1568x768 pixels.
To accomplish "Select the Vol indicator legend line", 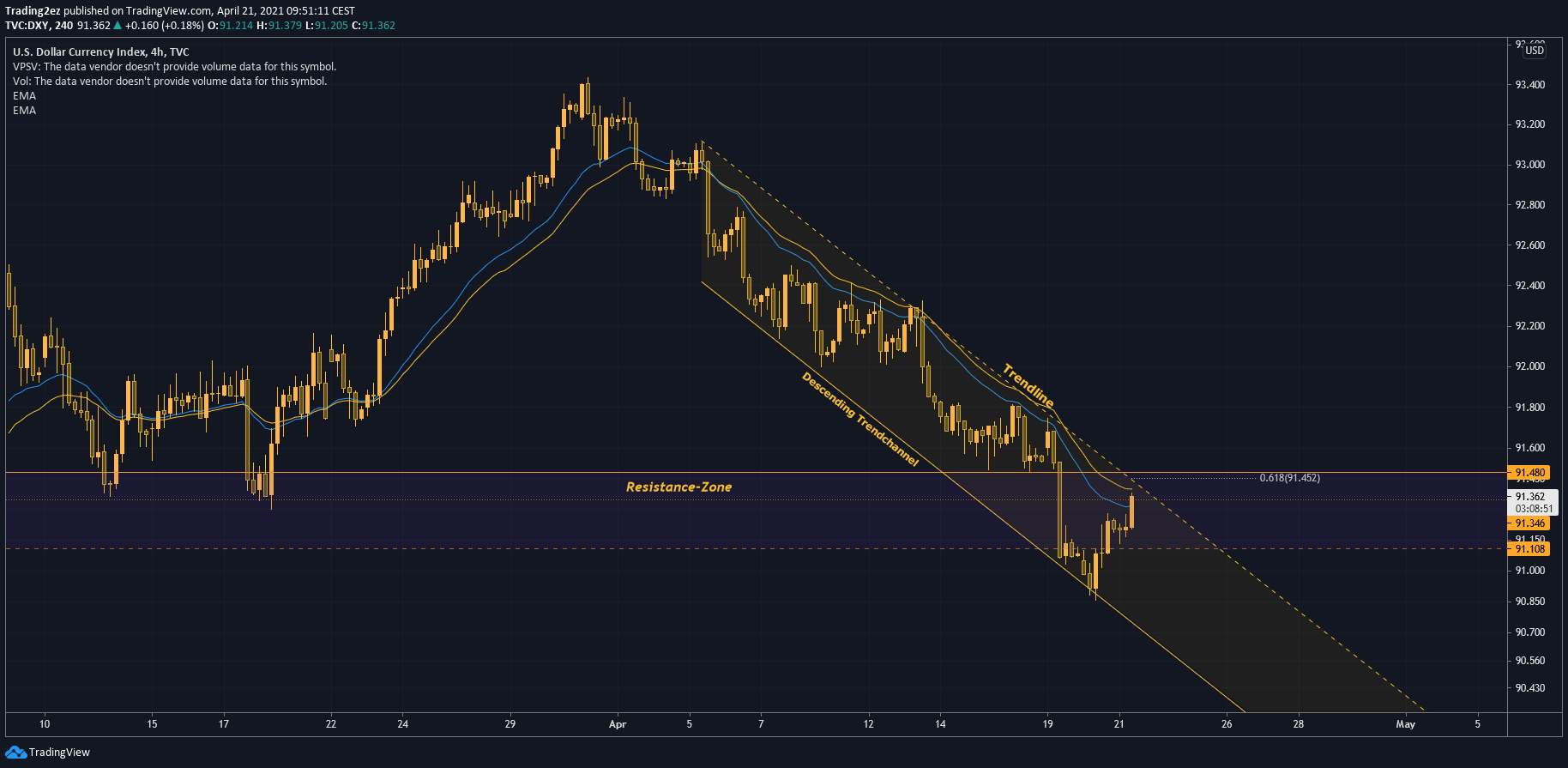I will tap(170, 82).
